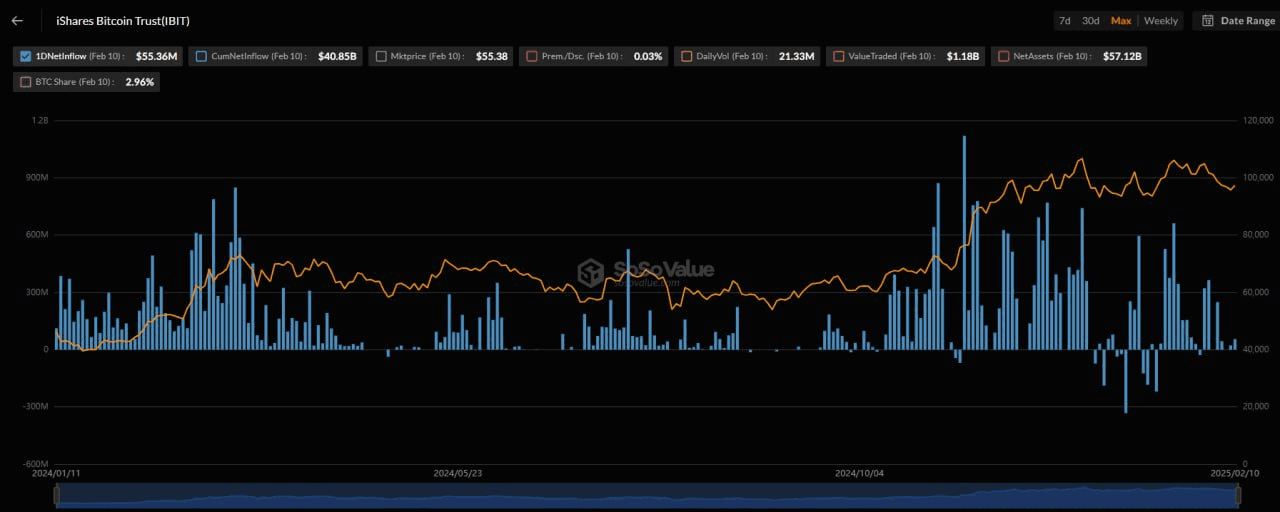Click the middle of the bottom range navigator
The height and width of the screenshot is (512, 1280).
(647, 495)
